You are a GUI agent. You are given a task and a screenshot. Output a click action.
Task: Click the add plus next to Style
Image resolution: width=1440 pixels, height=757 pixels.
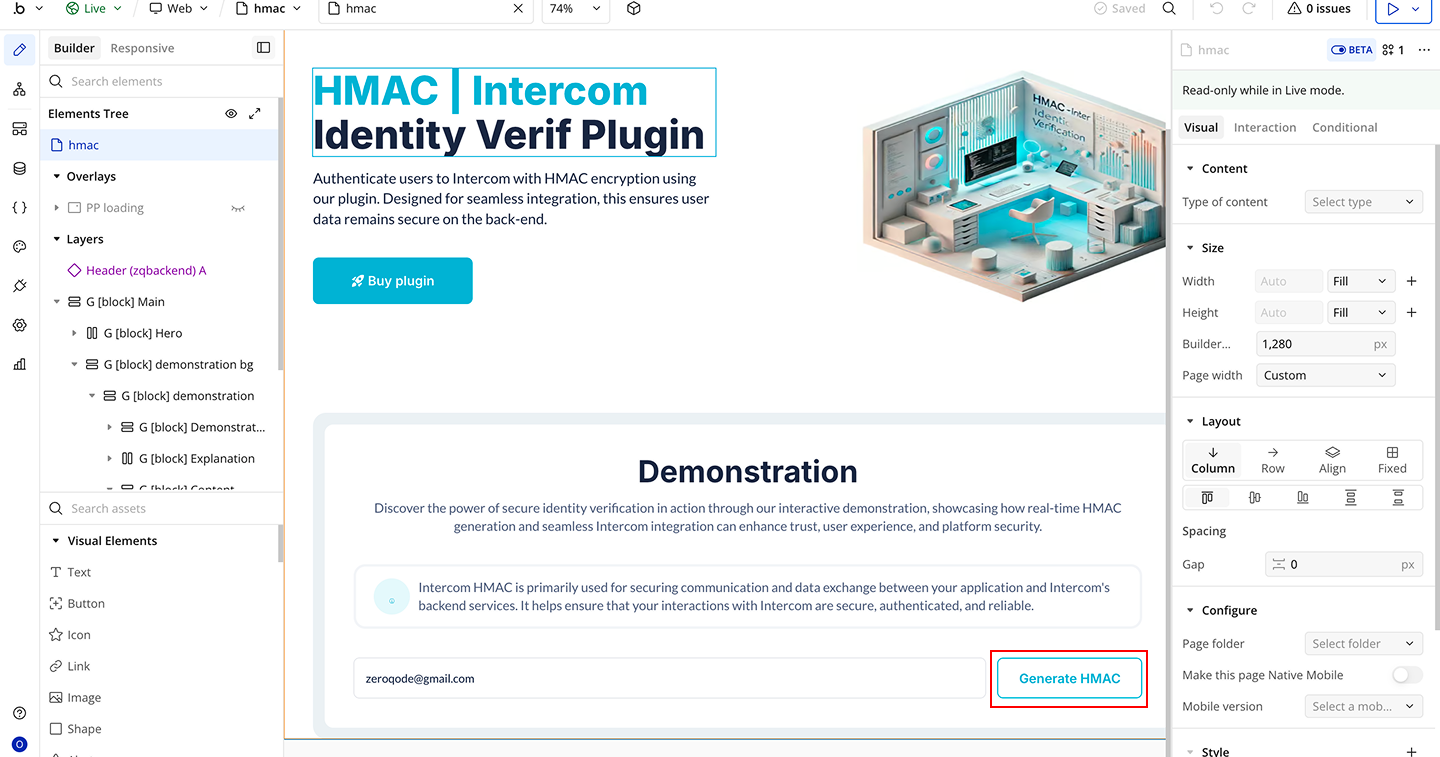point(1411,751)
